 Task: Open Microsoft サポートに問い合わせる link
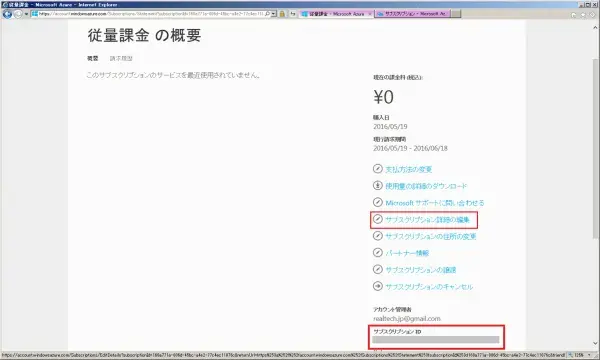tap(435, 203)
